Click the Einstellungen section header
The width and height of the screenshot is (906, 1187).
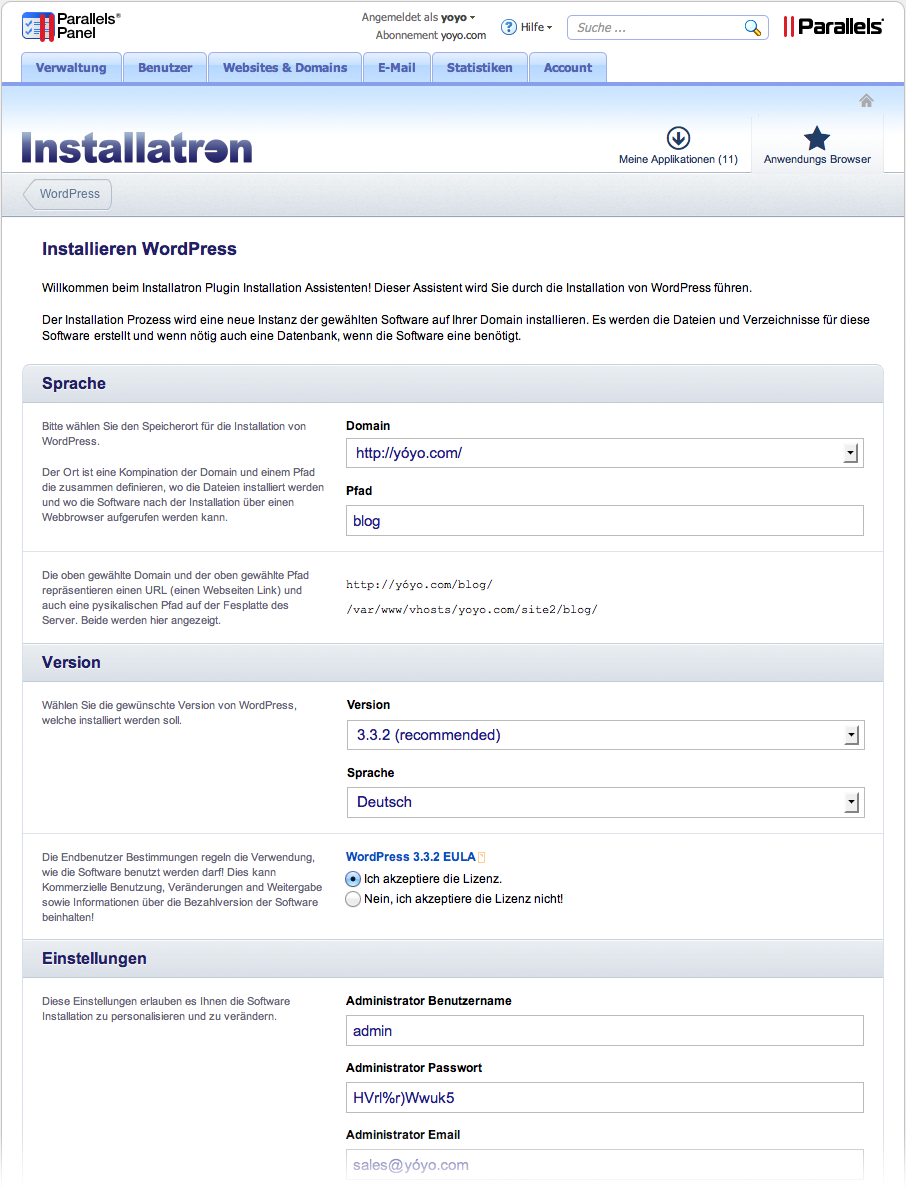pos(453,958)
